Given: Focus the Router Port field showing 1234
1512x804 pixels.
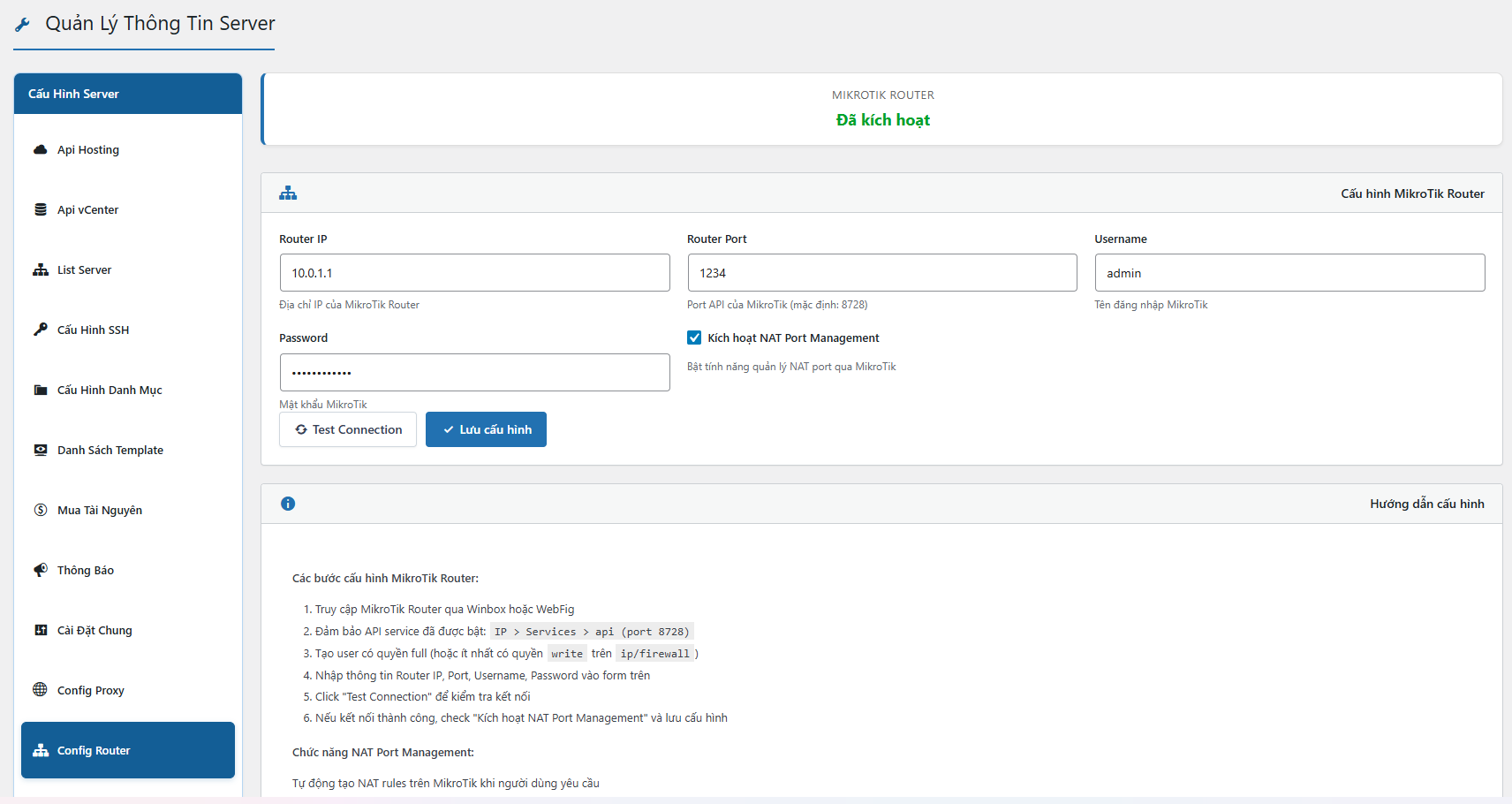Looking at the screenshot, I should coord(882,273).
